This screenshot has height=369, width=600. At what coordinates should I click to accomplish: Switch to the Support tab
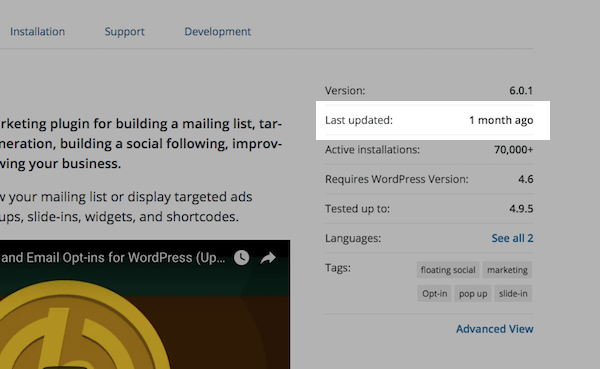[x=124, y=31]
